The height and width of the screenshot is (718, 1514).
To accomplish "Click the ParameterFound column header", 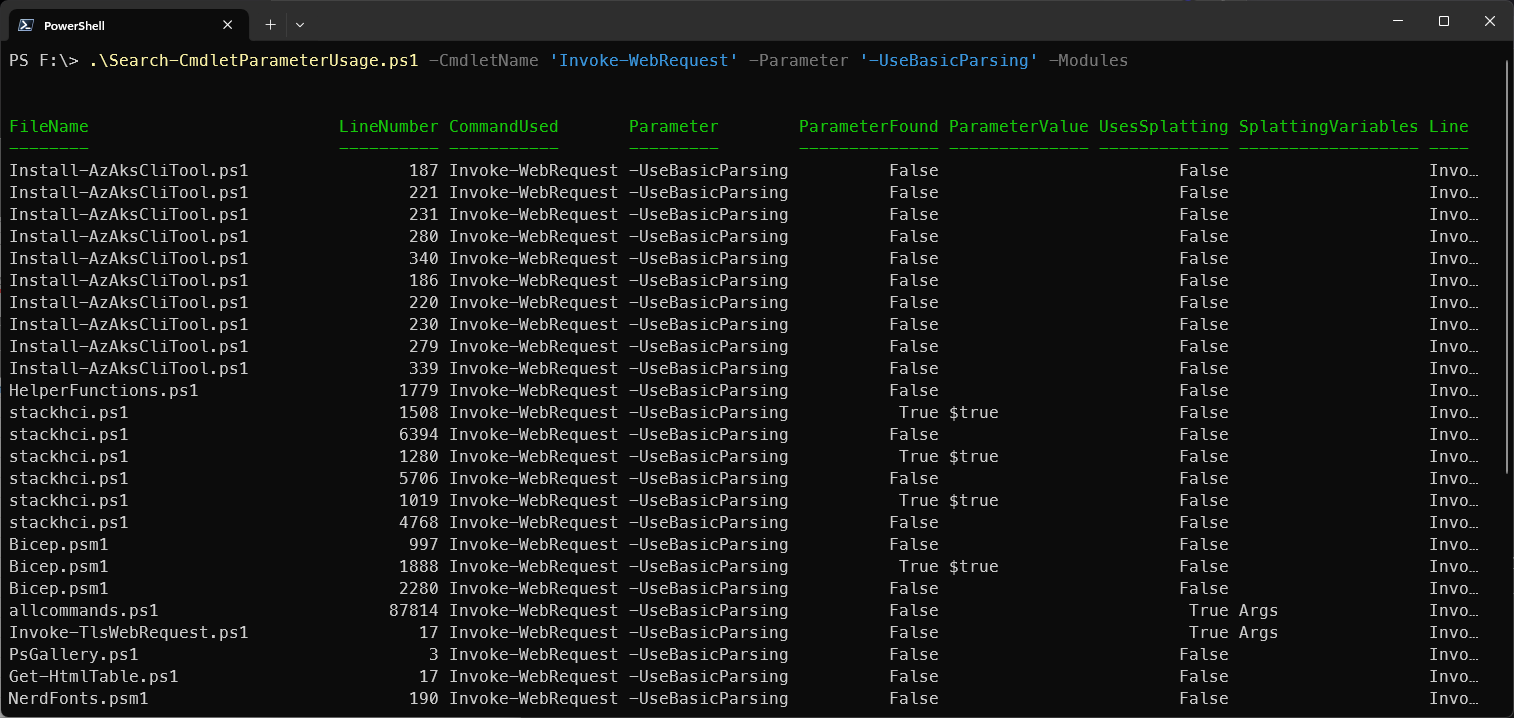I will pyautogui.click(x=868, y=126).
